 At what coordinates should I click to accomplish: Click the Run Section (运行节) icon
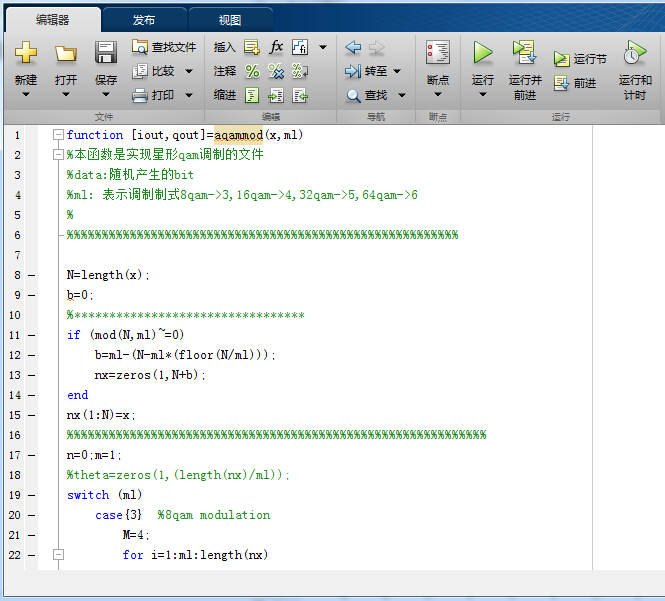click(562, 59)
